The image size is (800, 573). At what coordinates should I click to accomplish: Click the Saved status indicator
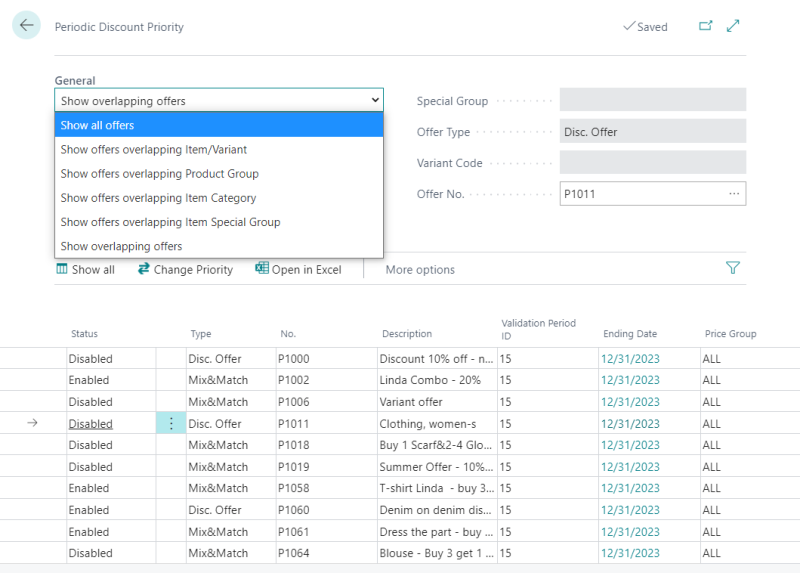645,27
